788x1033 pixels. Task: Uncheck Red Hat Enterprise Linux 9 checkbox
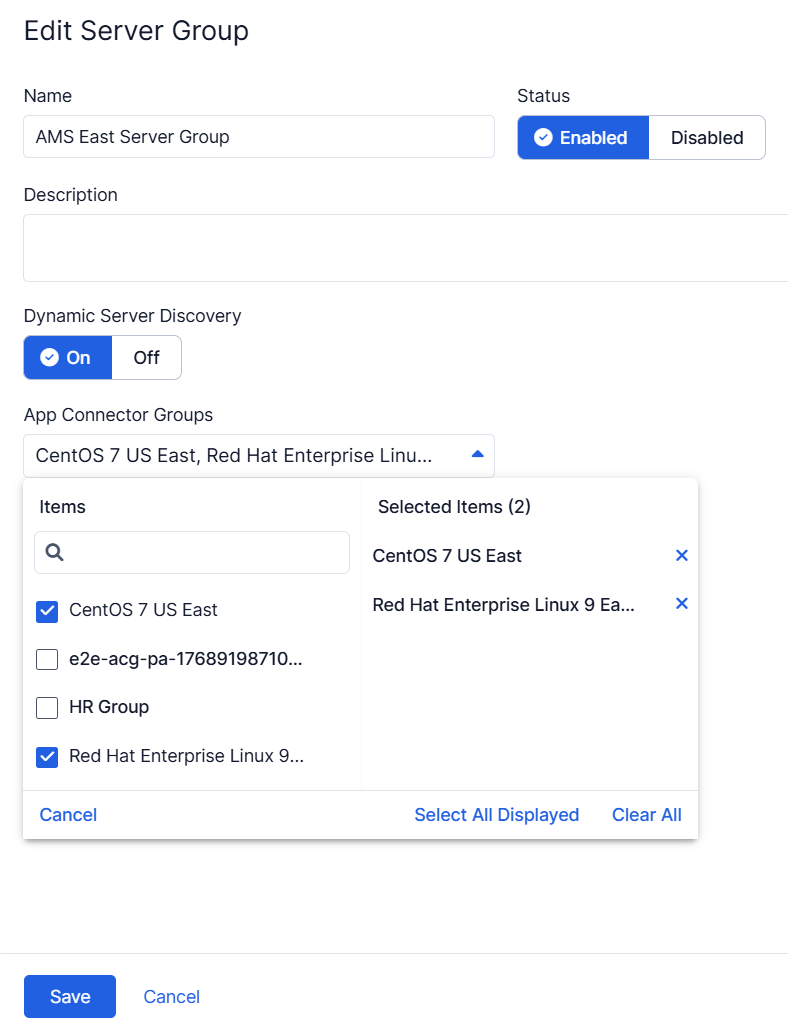tap(47, 757)
